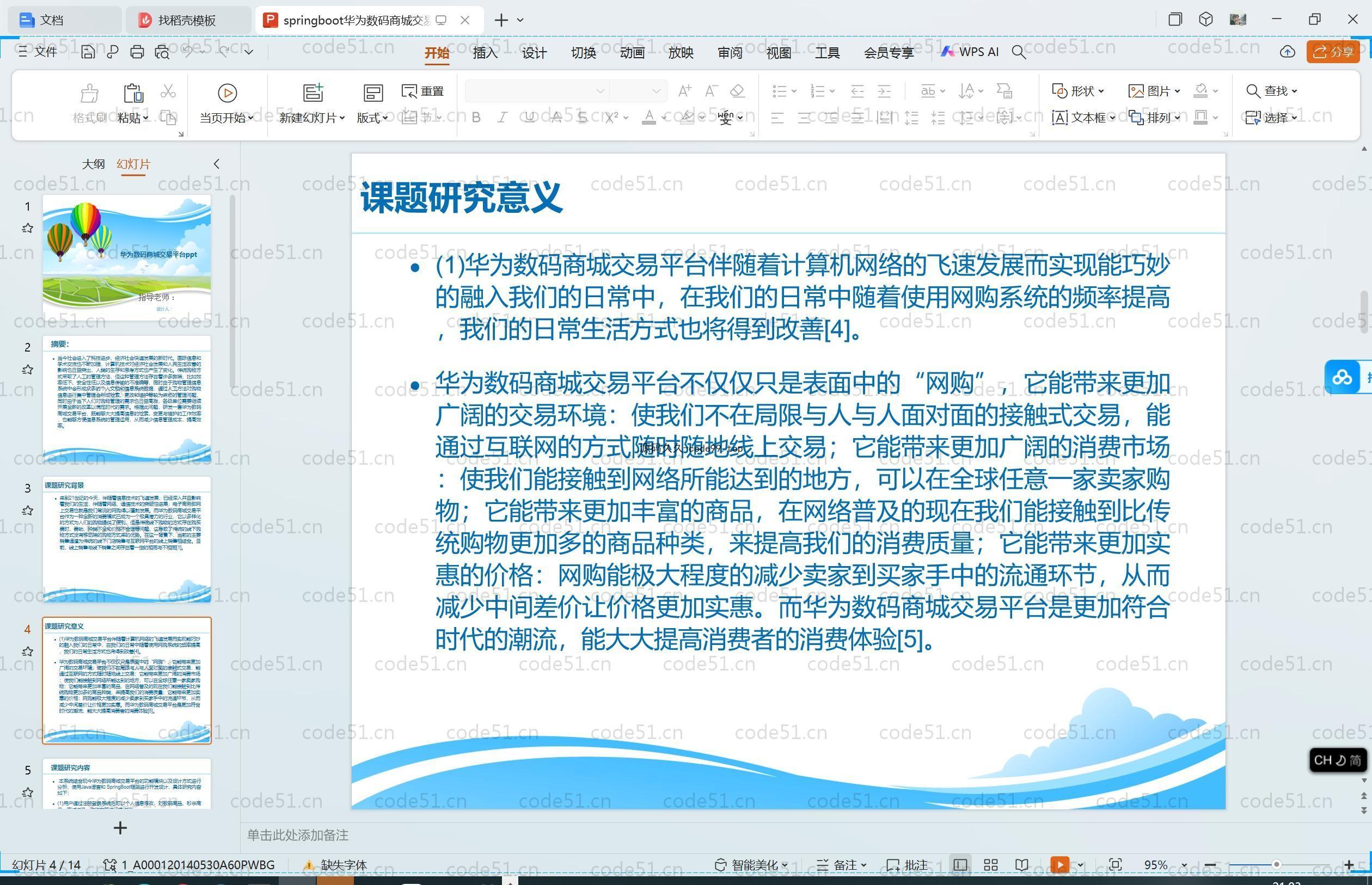The height and width of the screenshot is (885, 1372).
Task: Start slideshow from current slide play icon
Action: point(227,93)
